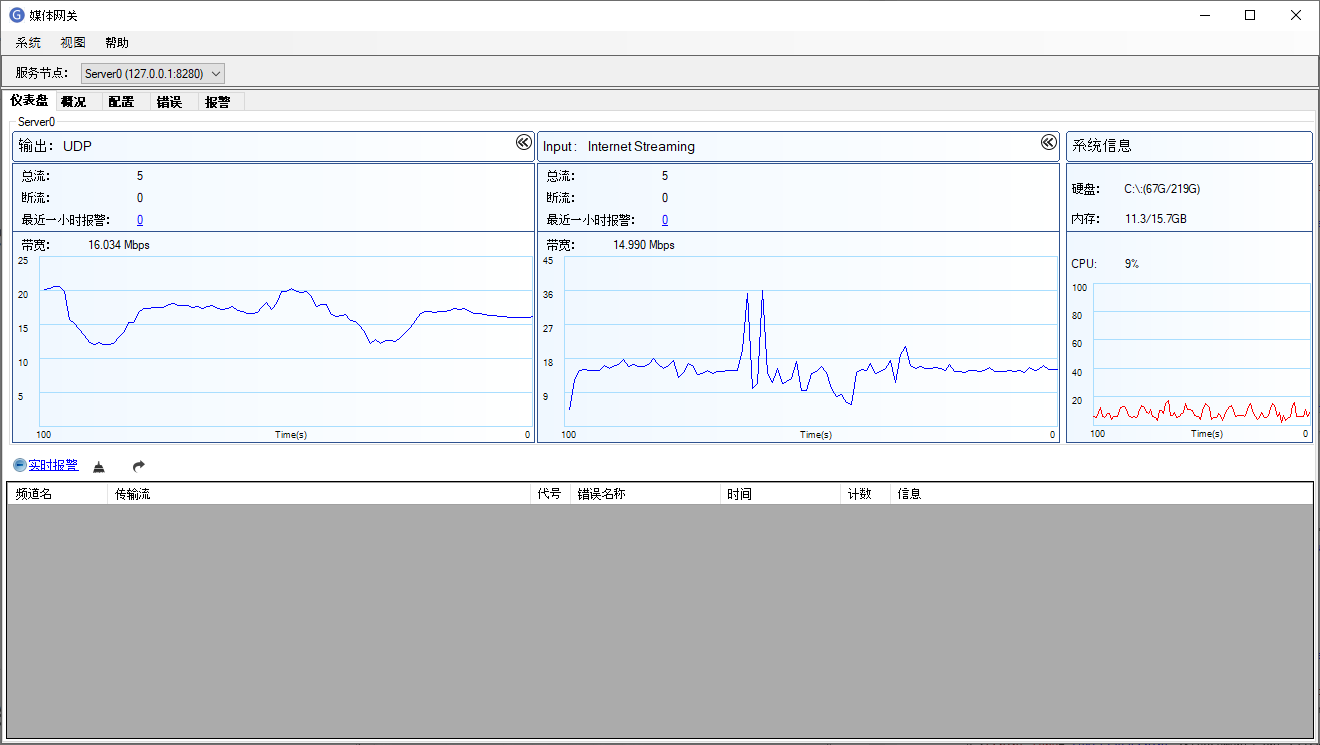Open the 视图 menu

point(73,43)
